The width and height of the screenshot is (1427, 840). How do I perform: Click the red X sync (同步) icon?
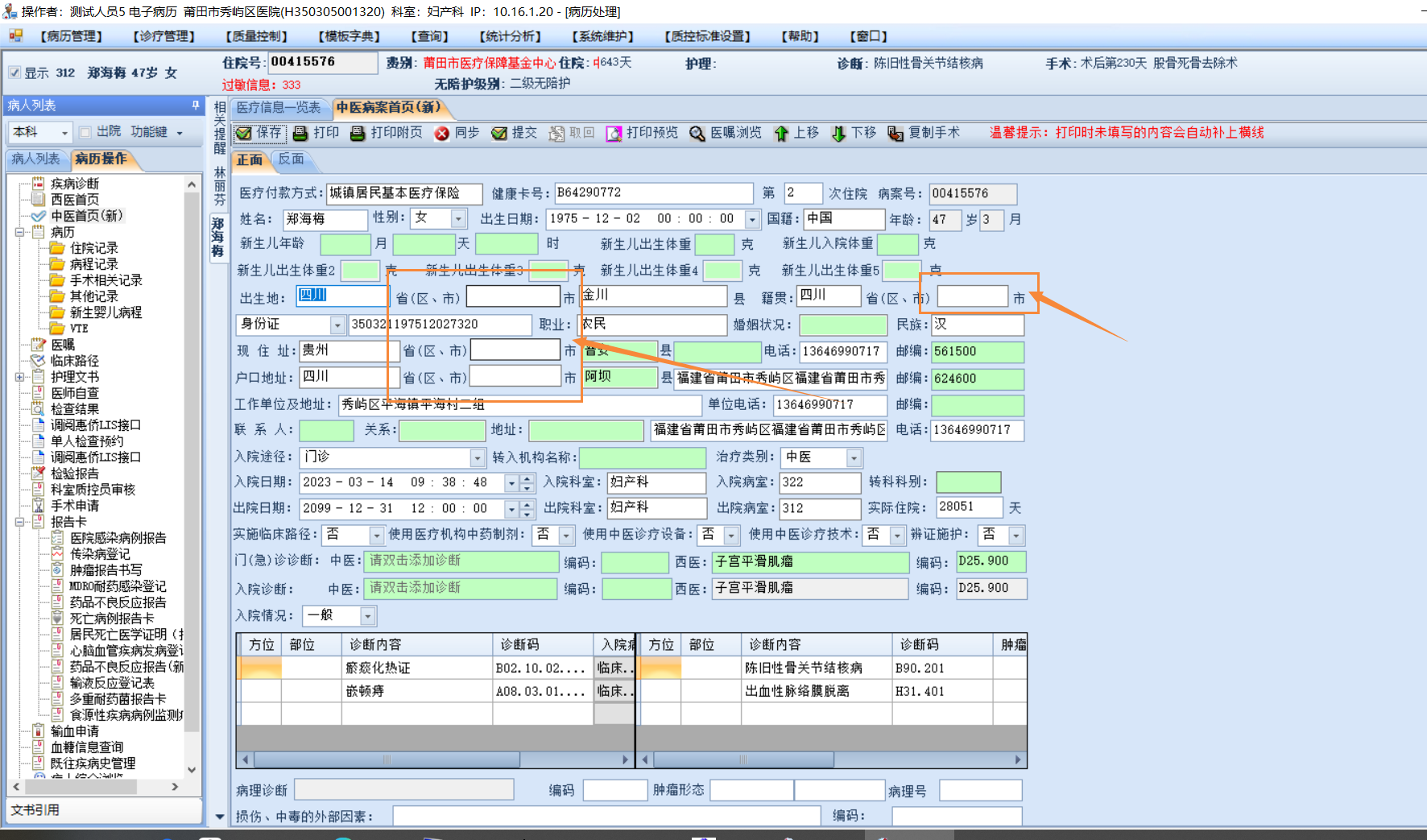click(x=441, y=134)
